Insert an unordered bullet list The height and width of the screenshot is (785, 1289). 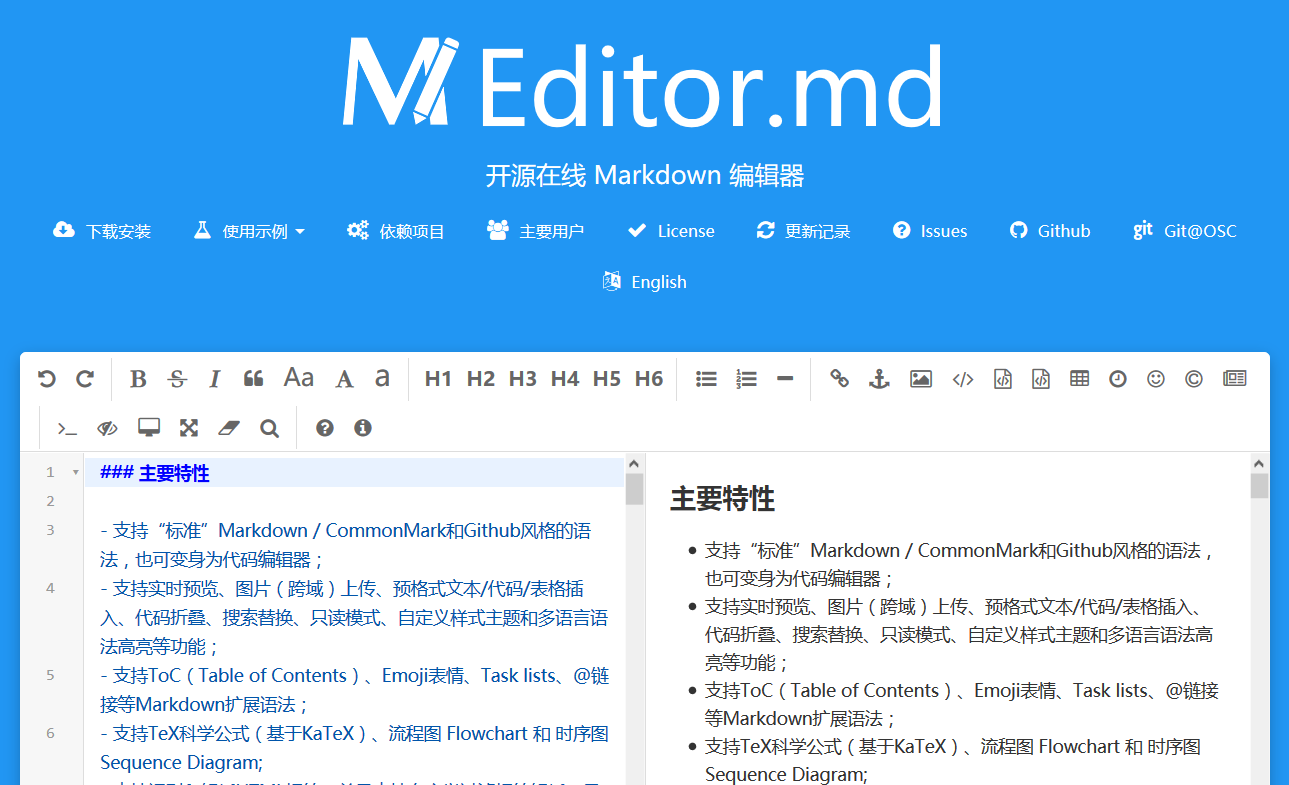(707, 379)
